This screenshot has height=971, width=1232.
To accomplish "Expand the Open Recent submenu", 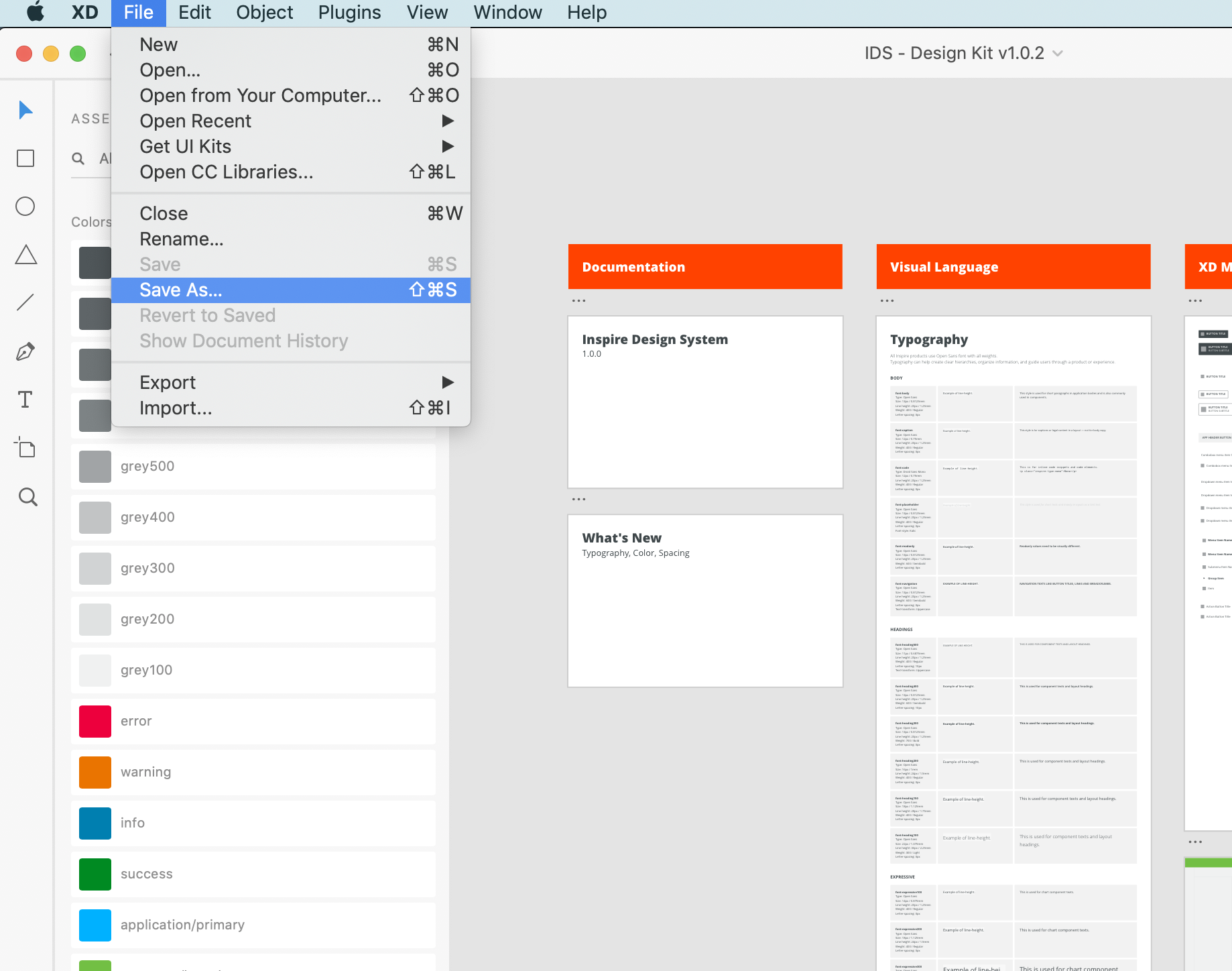I will pos(291,121).
